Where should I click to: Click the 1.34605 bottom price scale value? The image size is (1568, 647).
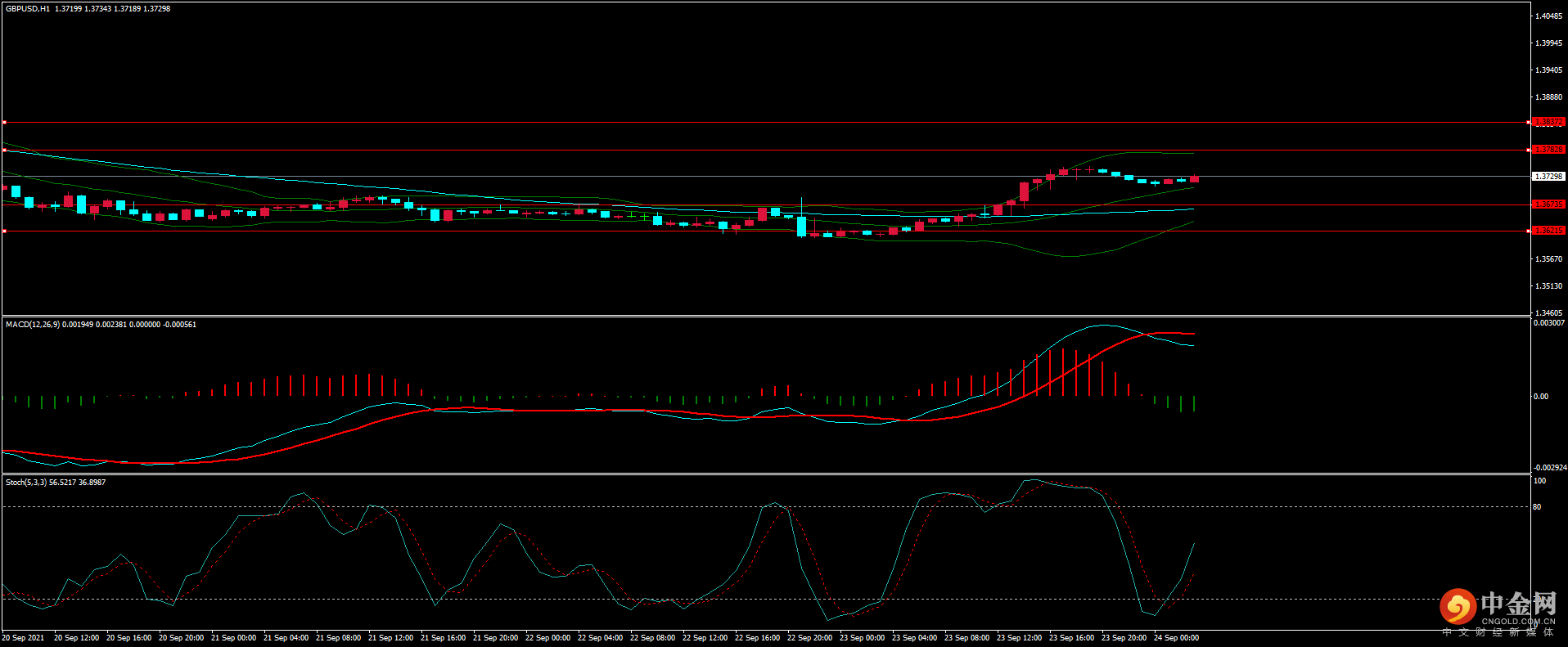(x=1548, y=312)
